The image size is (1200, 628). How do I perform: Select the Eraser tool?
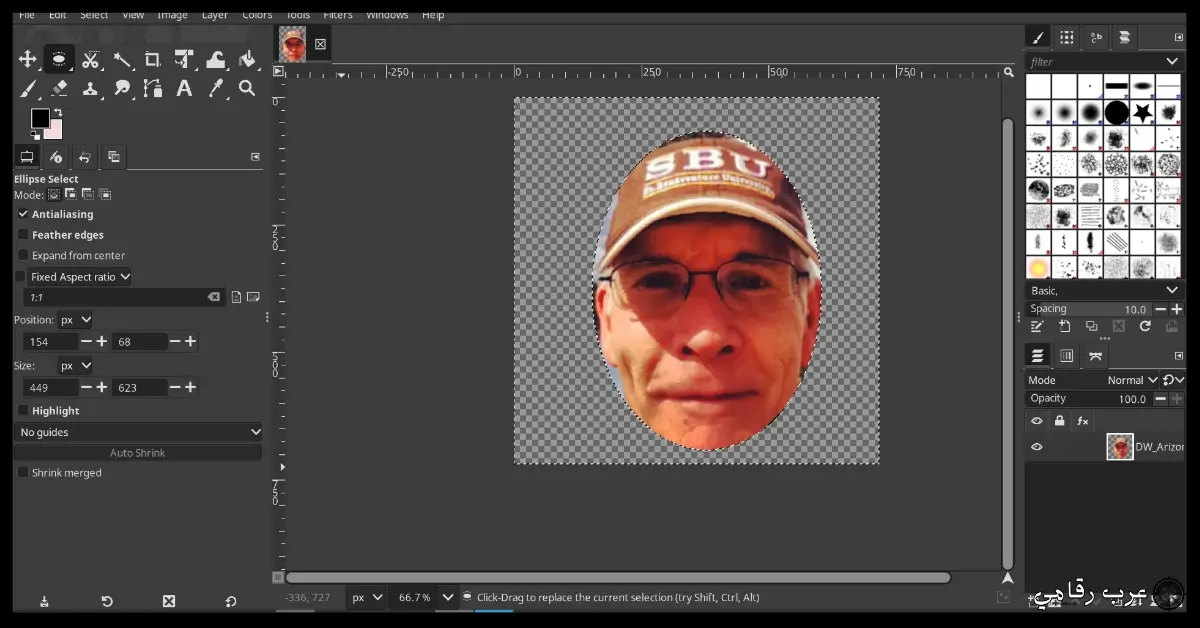pyautogui.click(x=58, y=88)
